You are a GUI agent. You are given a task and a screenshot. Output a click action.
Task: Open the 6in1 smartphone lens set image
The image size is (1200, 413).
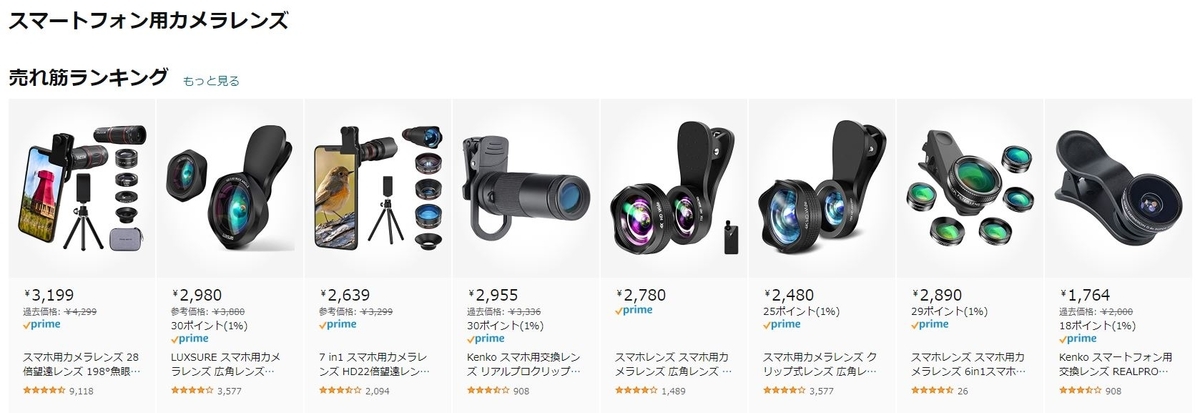(x=969, y=187)
